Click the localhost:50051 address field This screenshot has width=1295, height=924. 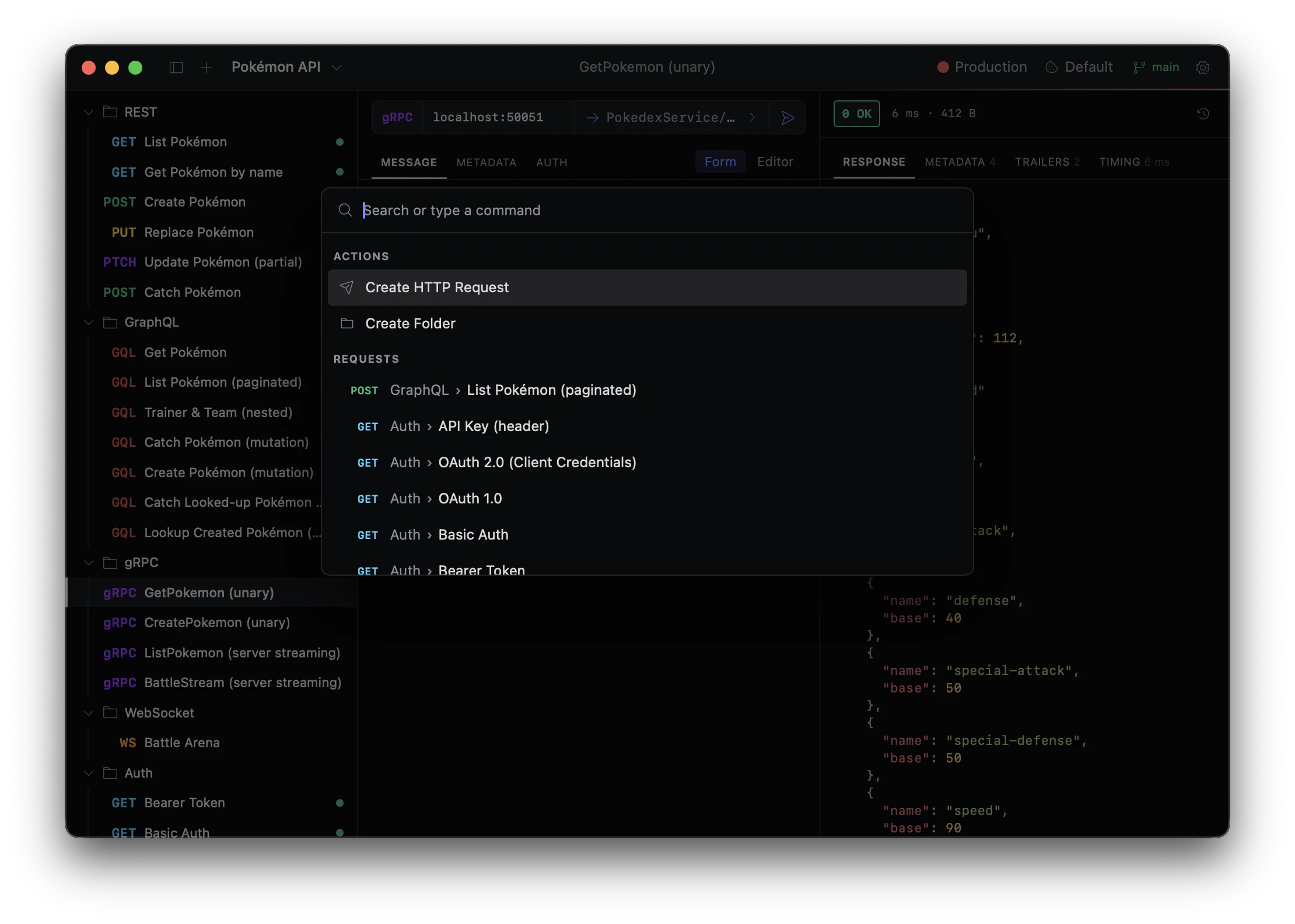click(498, 118)
